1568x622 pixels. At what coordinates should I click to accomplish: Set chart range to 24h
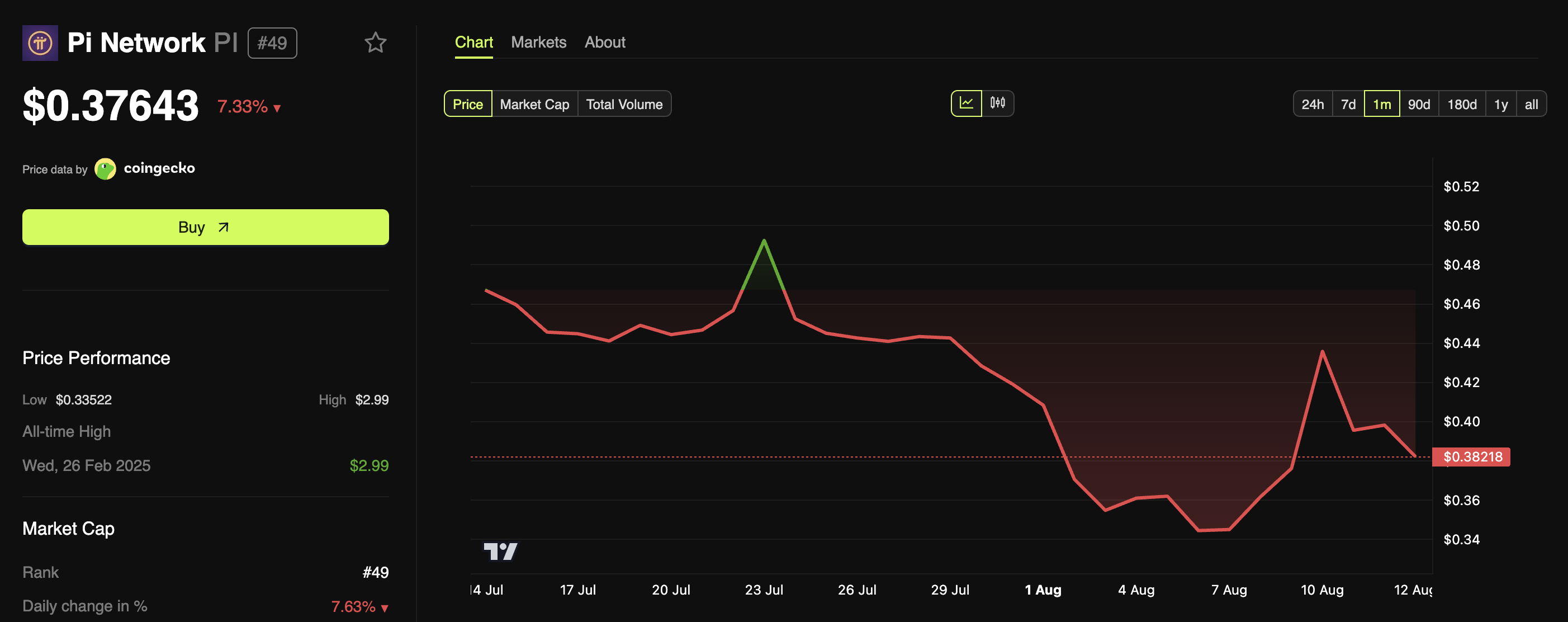(x=1313, y=104)
